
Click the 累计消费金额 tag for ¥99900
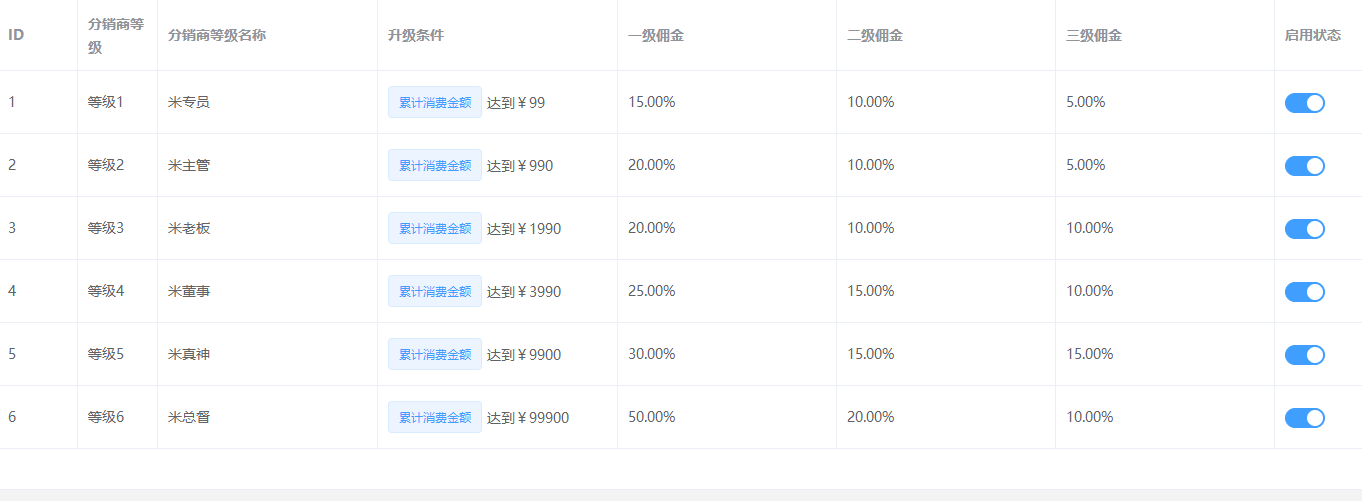click(435, 417)
